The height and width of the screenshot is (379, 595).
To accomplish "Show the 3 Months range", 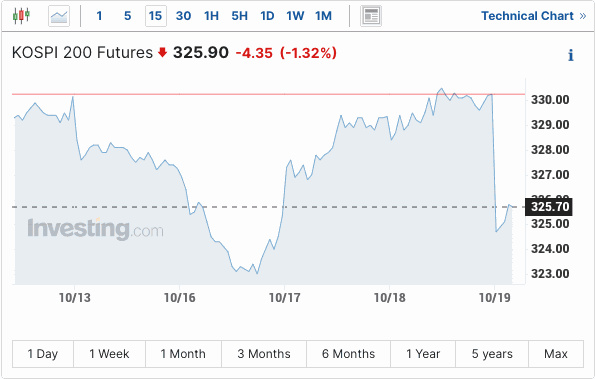I will pos(264,354).
